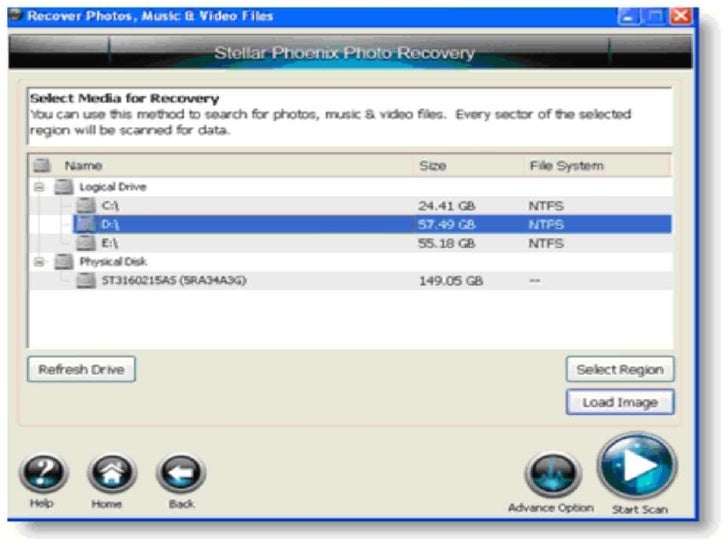This screenshot has width=728, height=546.
Task: Select ST3160215AS (5RA34A3G) physical disk
Action: click(x=351, y=280)
